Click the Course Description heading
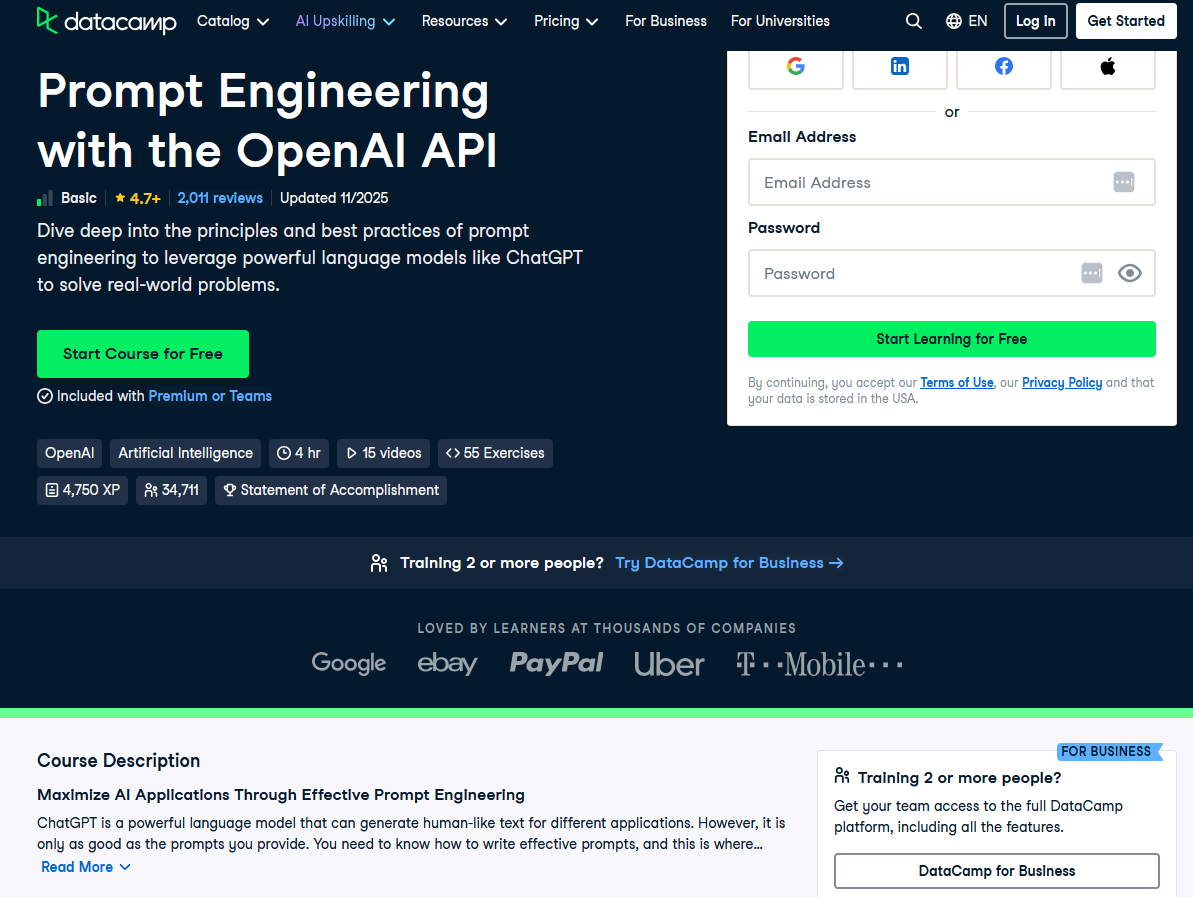Screen dimensions: 1193x897 tap(119, 761)
